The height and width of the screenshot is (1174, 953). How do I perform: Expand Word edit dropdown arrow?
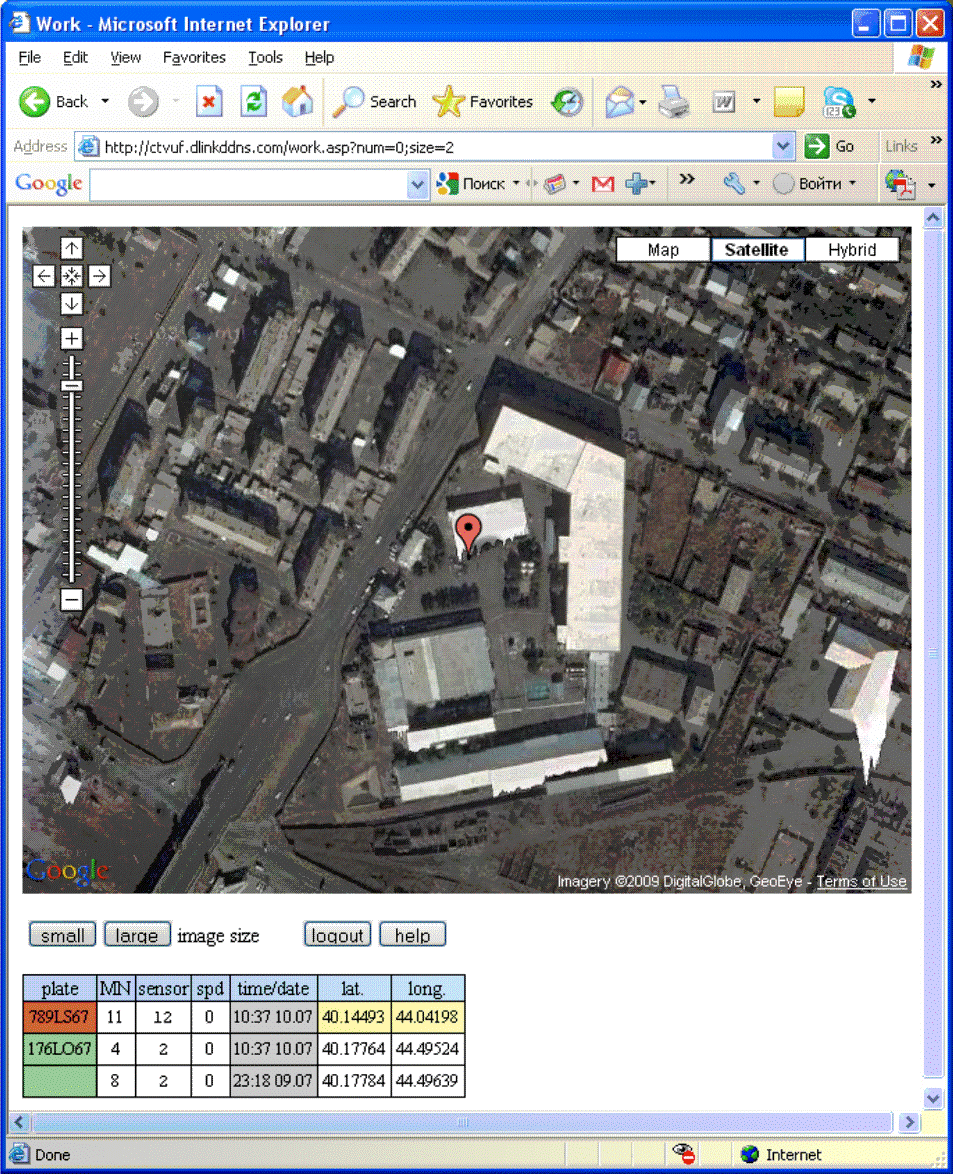(756, 101)
